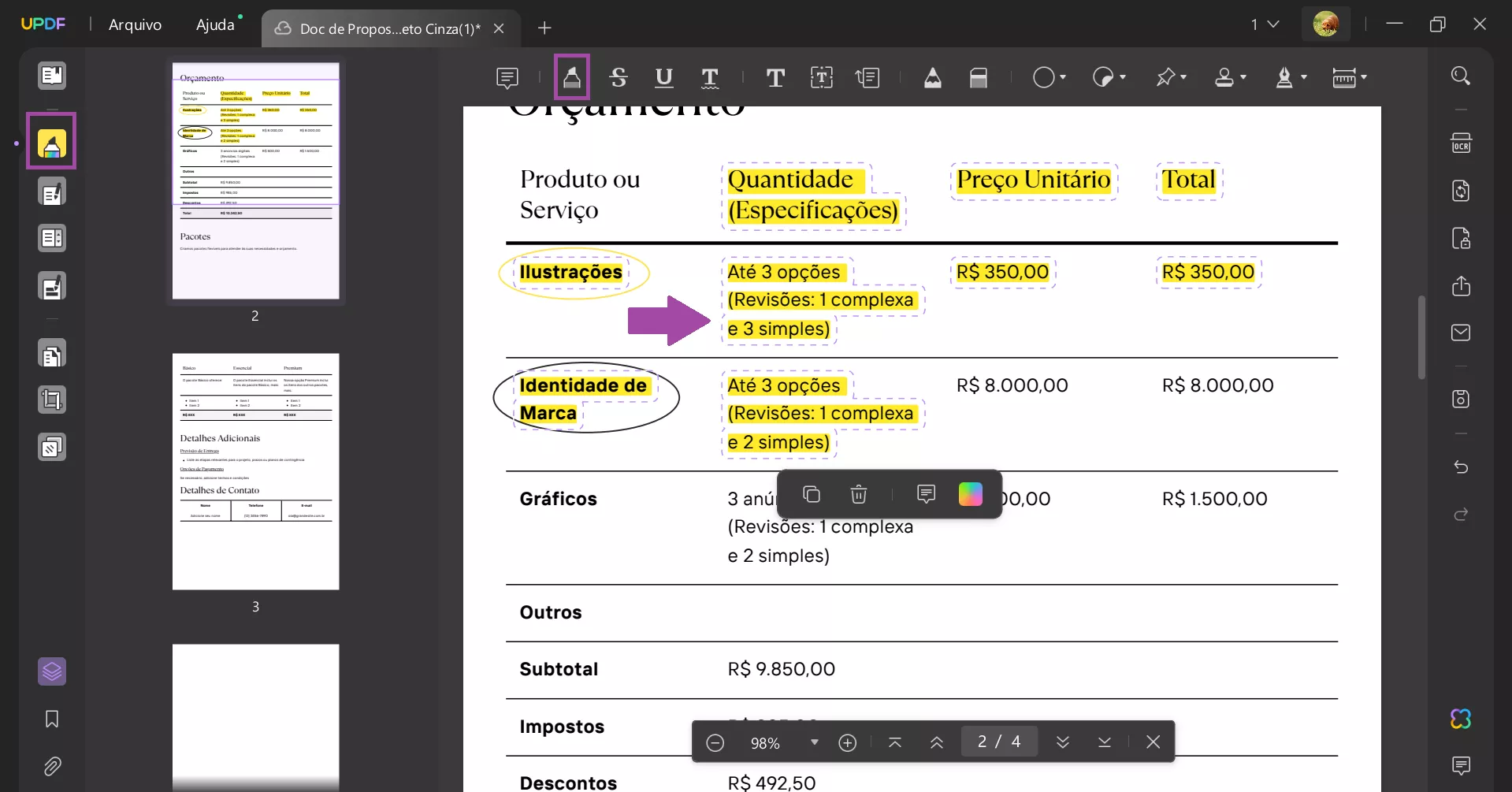Open the Edit PDF mode in left sidebar
This screenshot has height=792, width=1512.
click(x=52, y=192)
